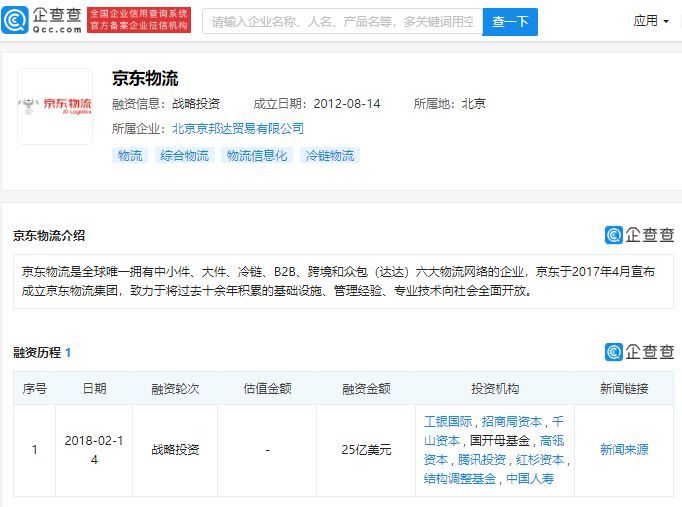Screen dimensions: 682x507
Task: Click the 查一下 search button
Action: (510, 21)
